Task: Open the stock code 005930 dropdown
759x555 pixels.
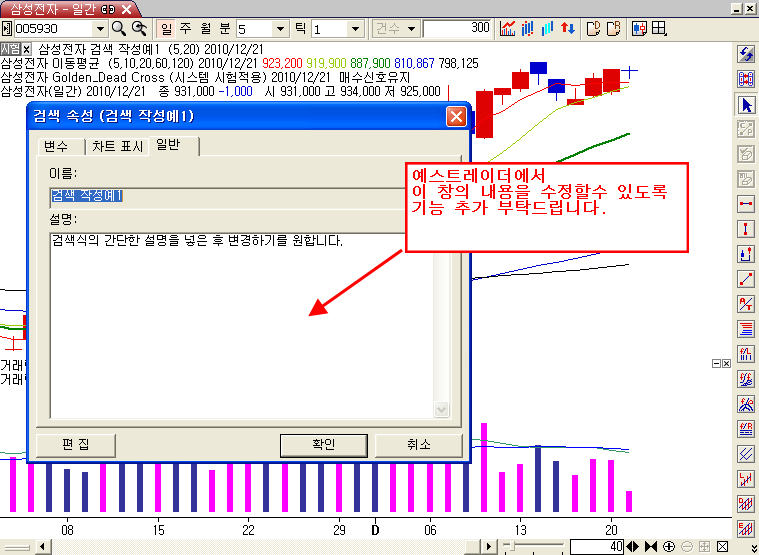Action: pos(100,28)
